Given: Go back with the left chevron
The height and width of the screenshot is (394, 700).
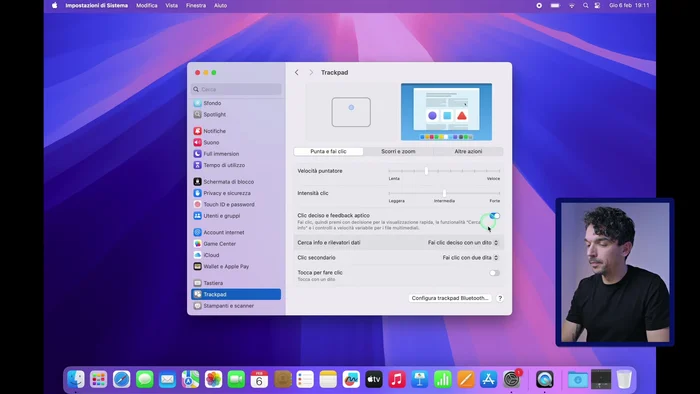Looking at the screenshot, I should 297,72.
